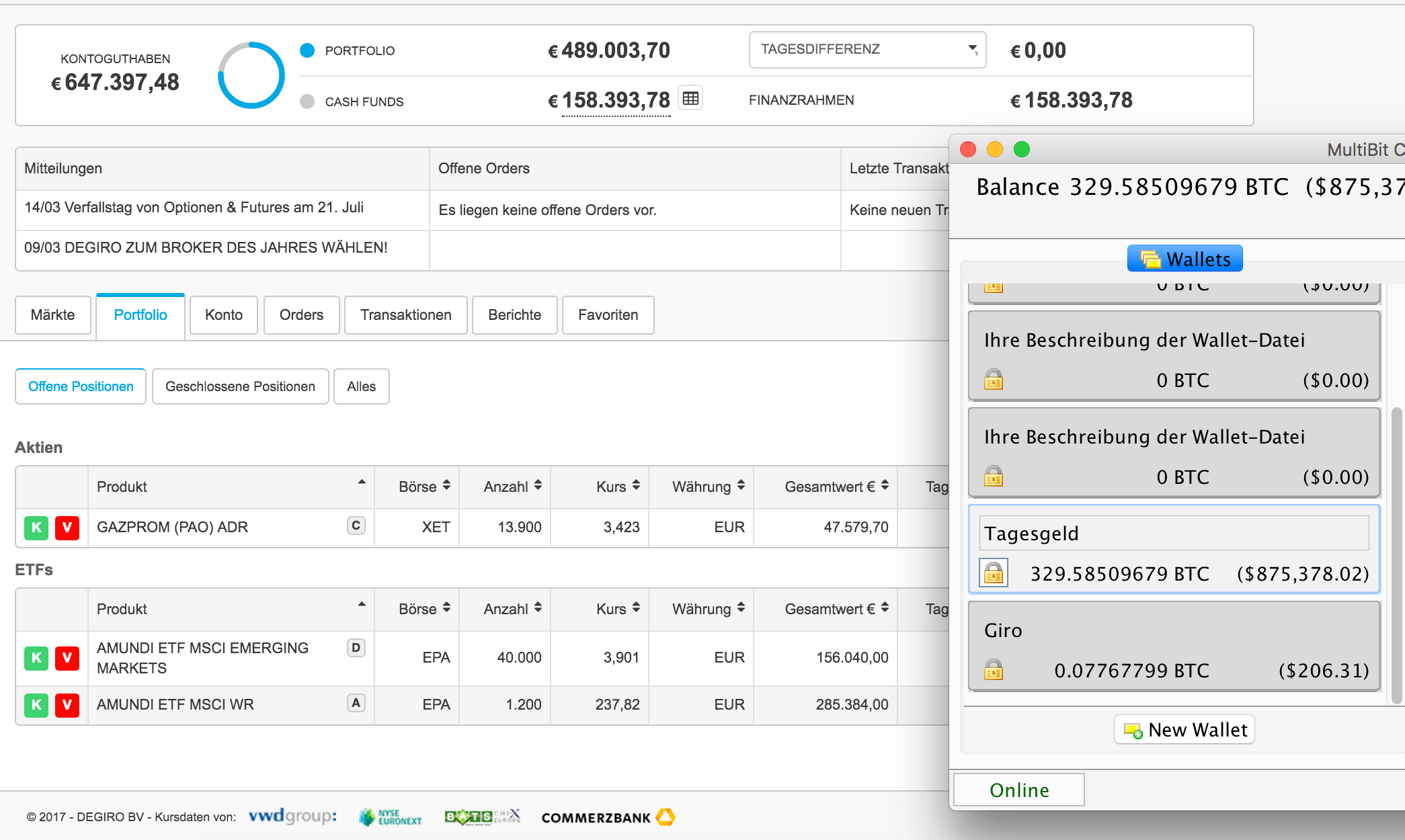
Task: Show Geschlossene Positionen
Action: pos(240,386)
